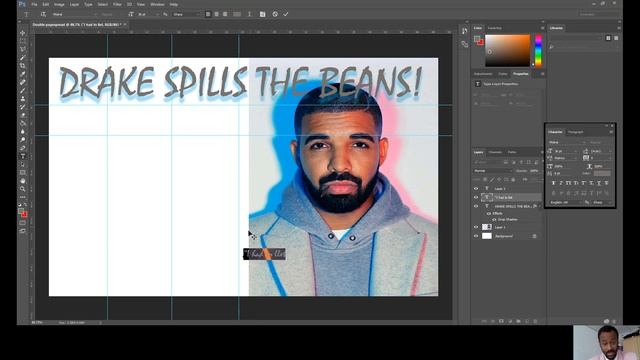640x360 pixels.
Task: Open the Character panel toggle in options bar
Action: (262, 14)
